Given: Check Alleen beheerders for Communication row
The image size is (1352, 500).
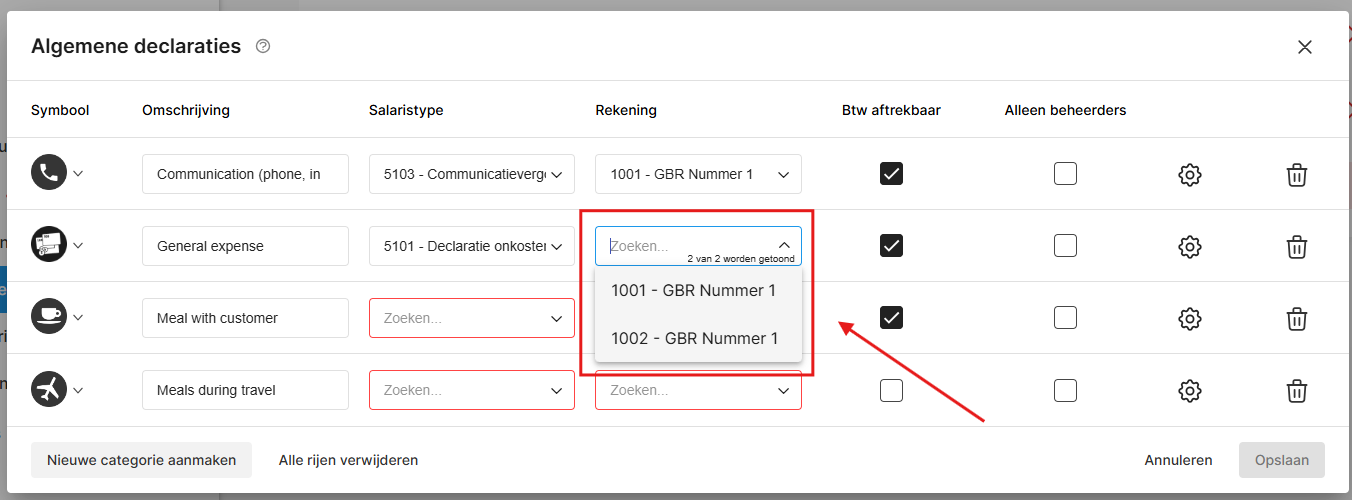Looking at the screenshot, I should (1065, 174).
